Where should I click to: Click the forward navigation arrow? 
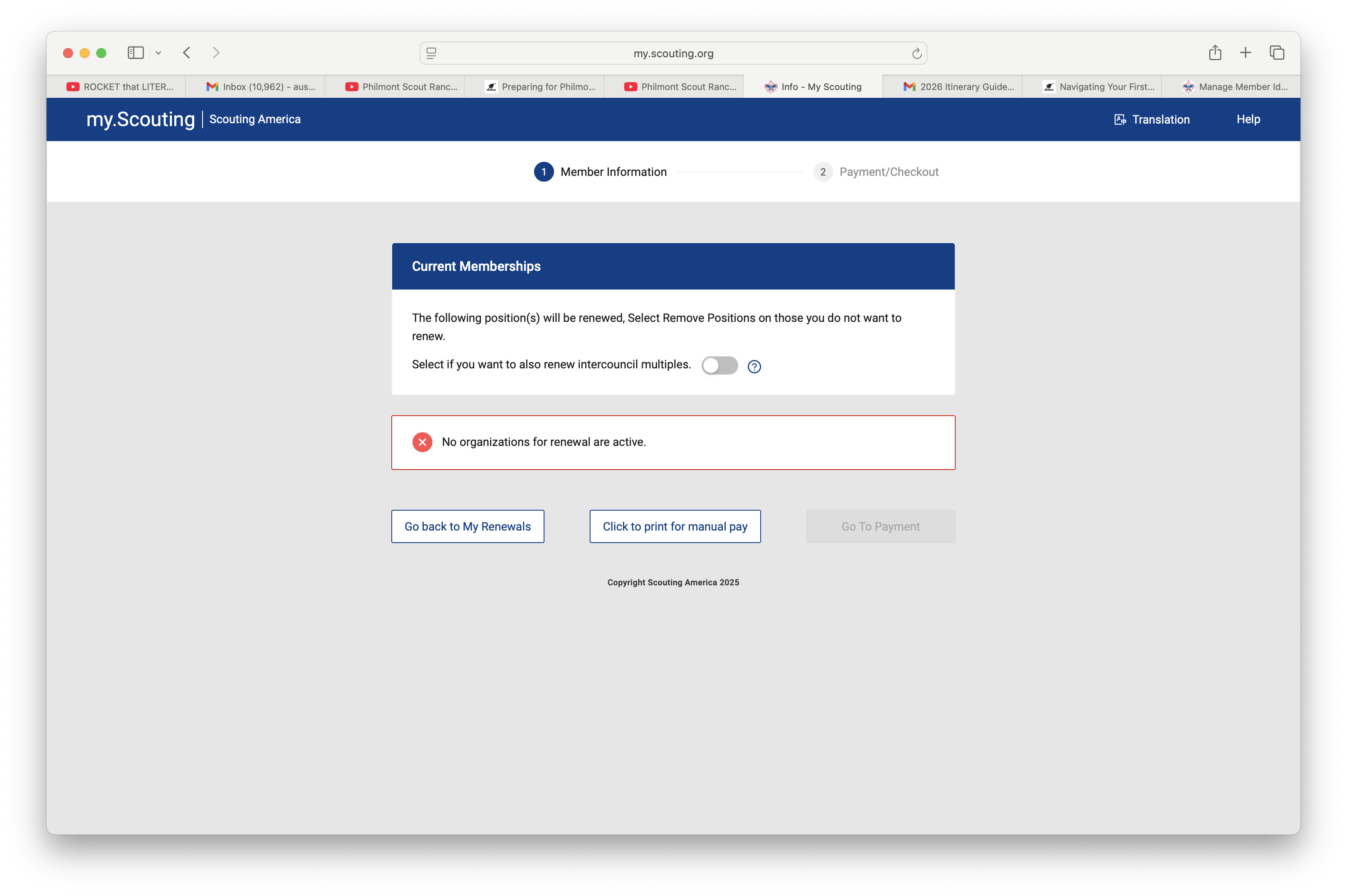pyautogui.click(x=217, y=53)
